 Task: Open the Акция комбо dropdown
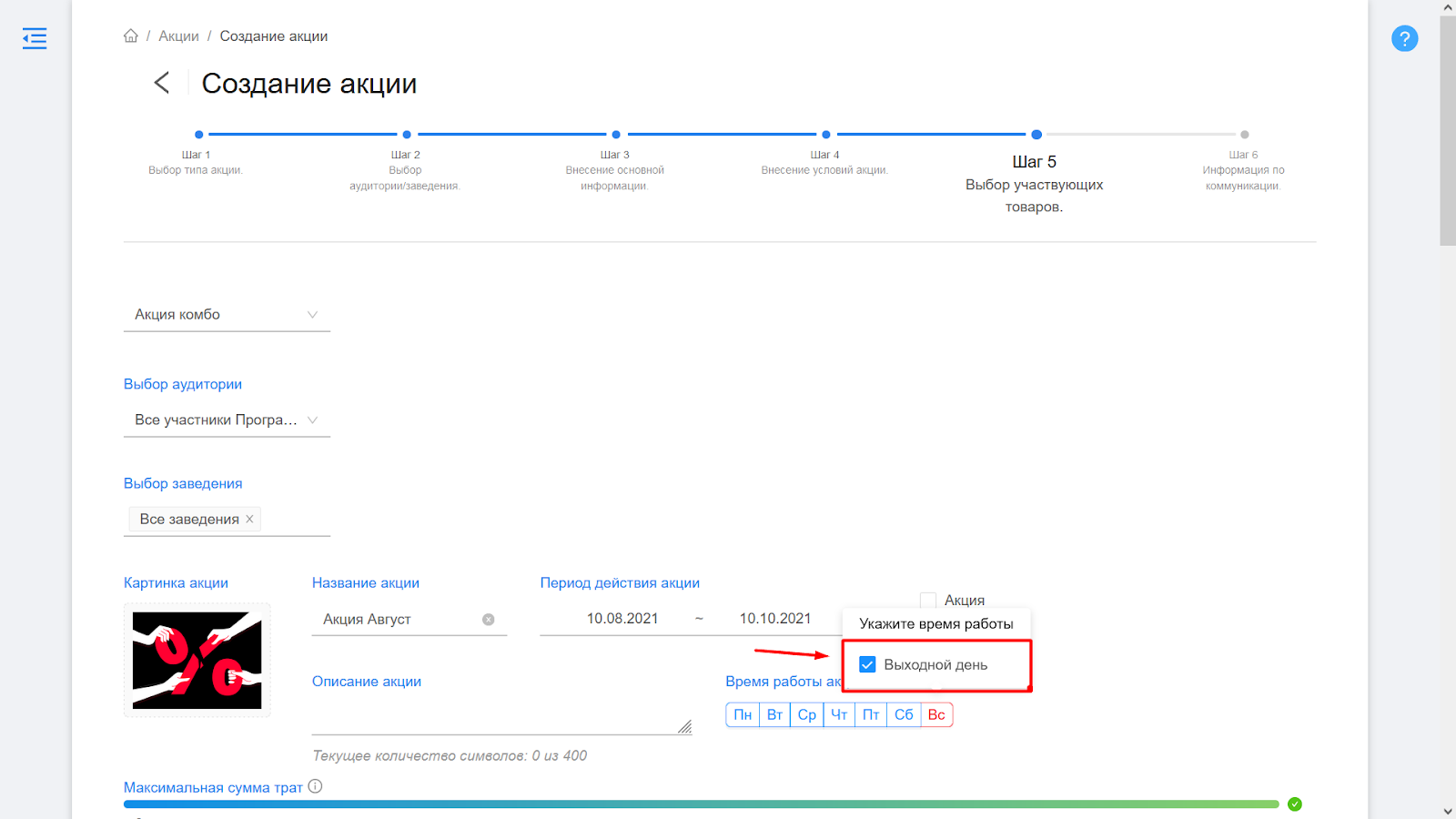click(227, 315)
